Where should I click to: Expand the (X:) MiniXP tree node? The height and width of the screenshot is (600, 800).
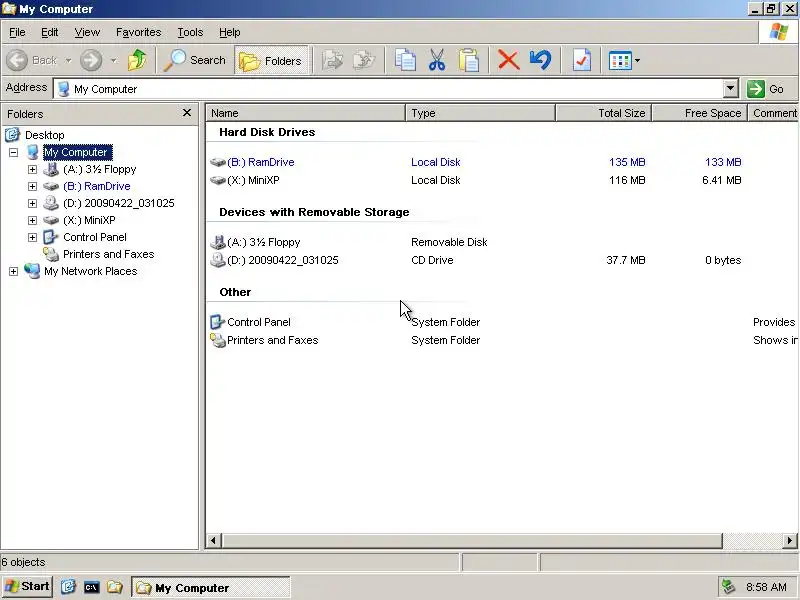coord(32,220)
